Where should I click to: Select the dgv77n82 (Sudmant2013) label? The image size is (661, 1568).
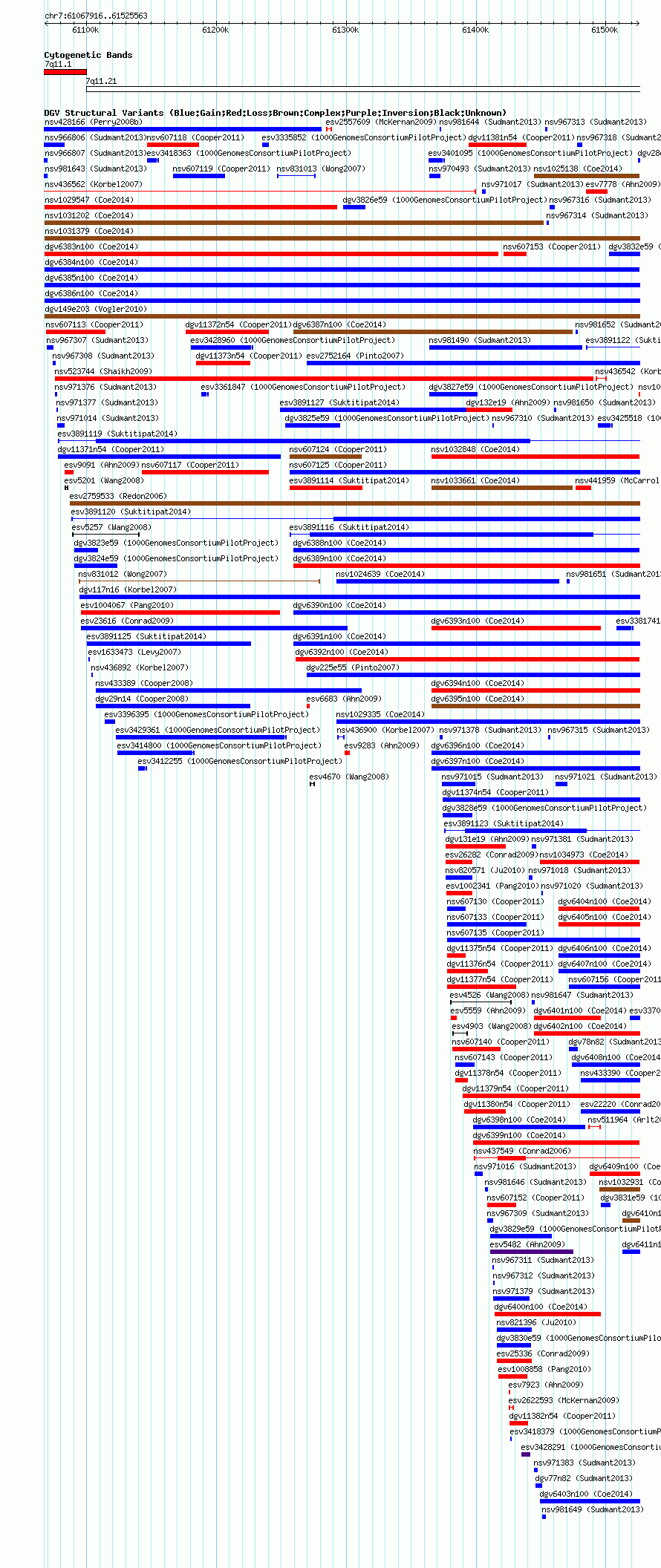pyautogui.click(x=585, y=1478)
